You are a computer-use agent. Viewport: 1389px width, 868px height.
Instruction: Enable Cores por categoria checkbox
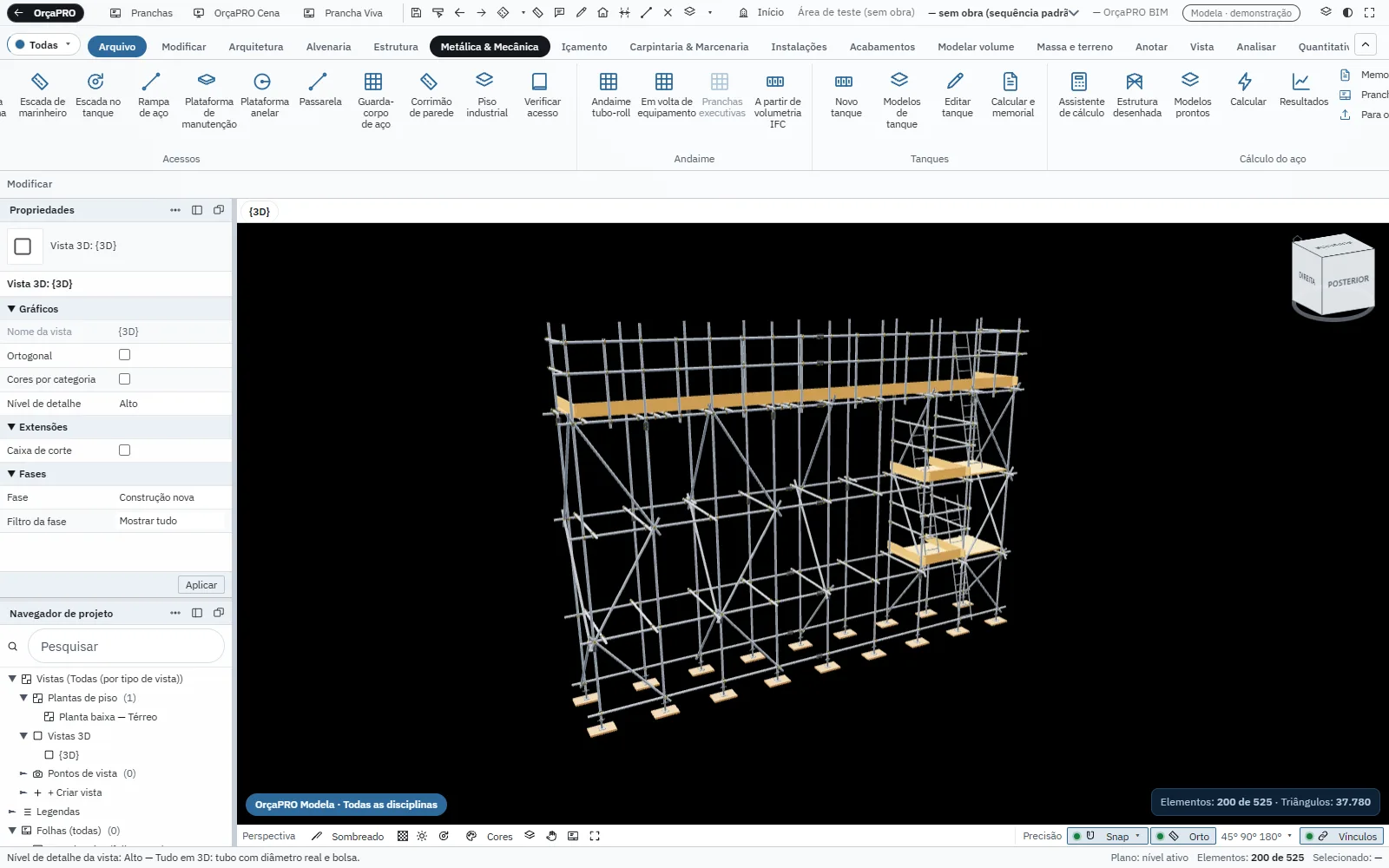124,379
